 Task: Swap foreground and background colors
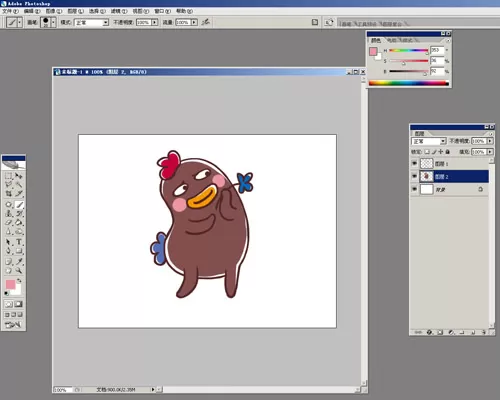(x=19, y=281)
